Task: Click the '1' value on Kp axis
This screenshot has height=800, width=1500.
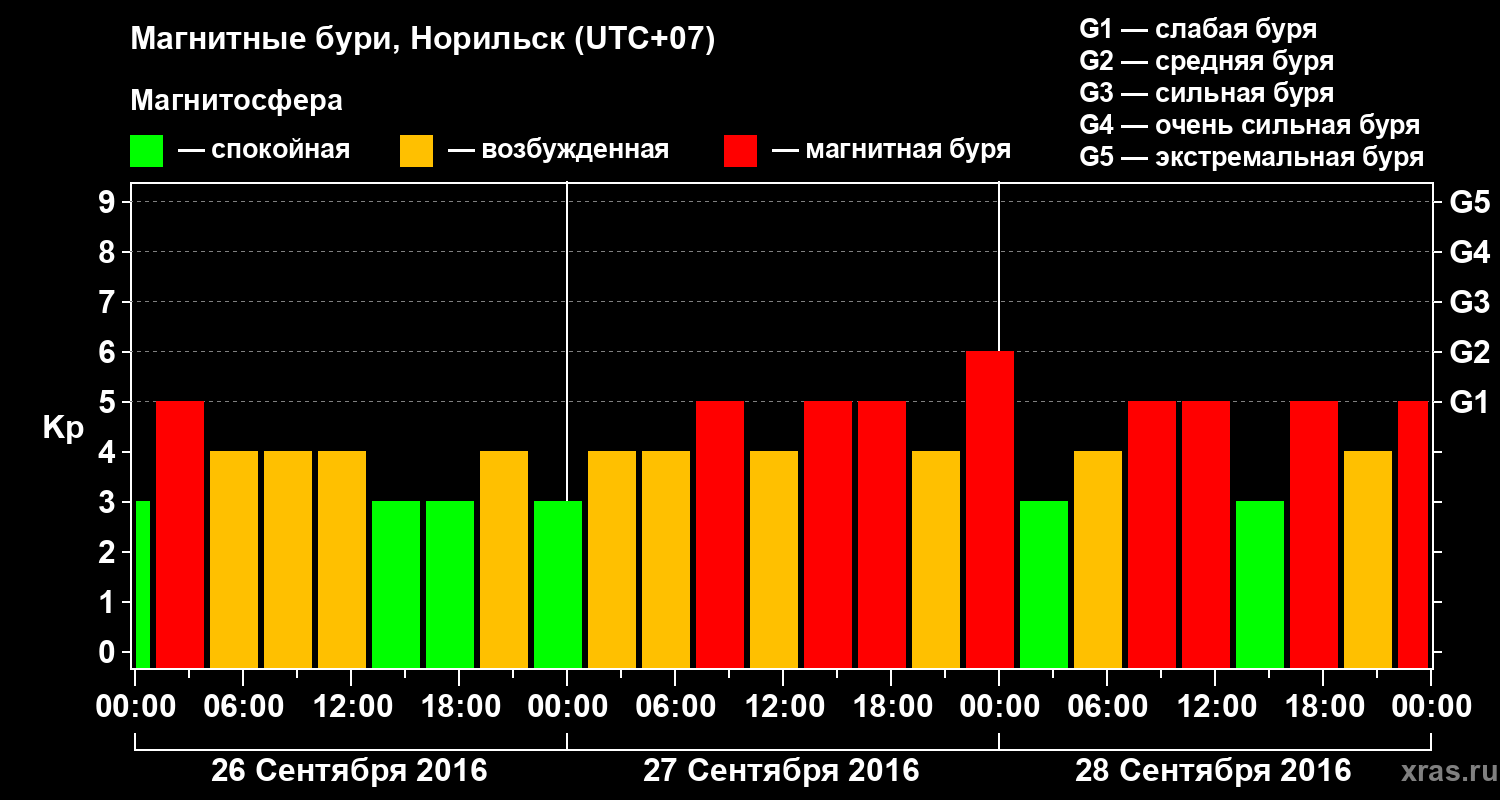Action: [109, 602]
